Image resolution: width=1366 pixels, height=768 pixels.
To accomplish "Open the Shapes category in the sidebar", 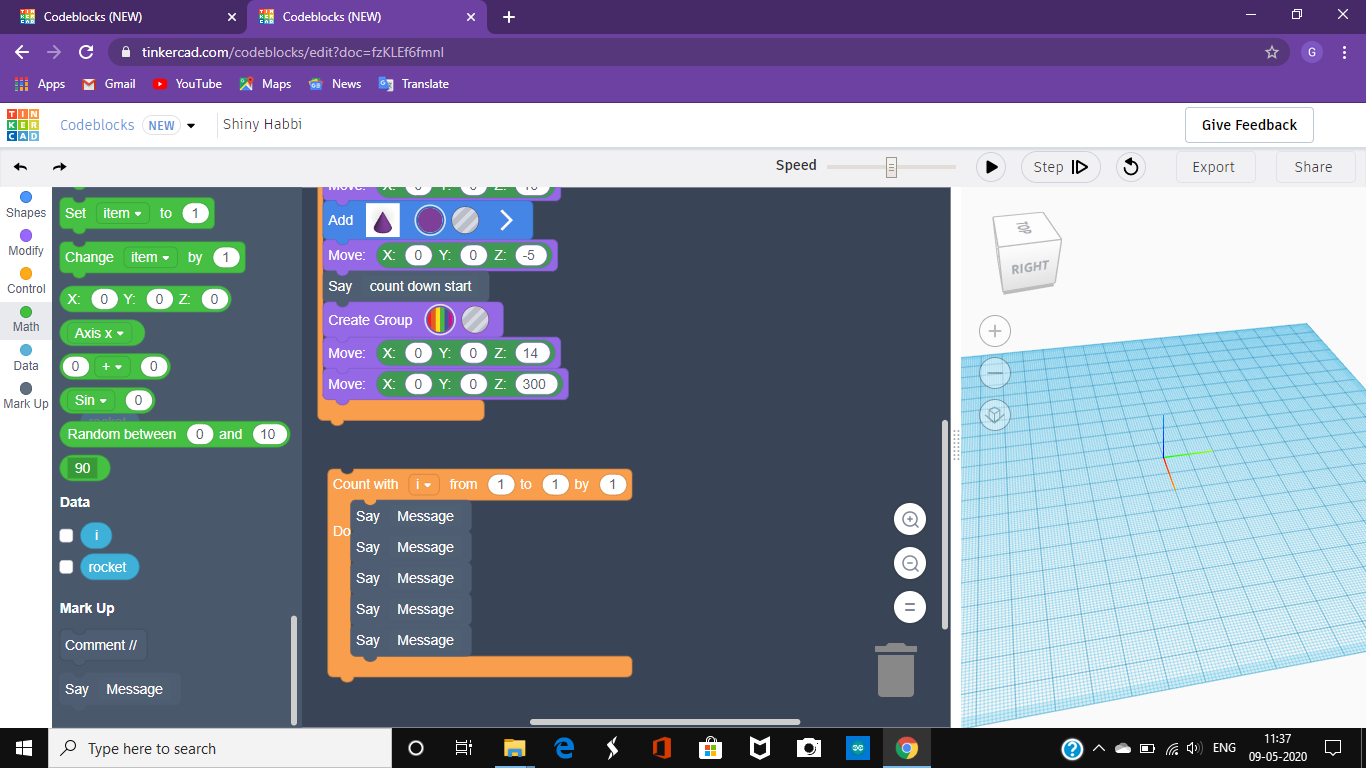I will click(25, 204).
